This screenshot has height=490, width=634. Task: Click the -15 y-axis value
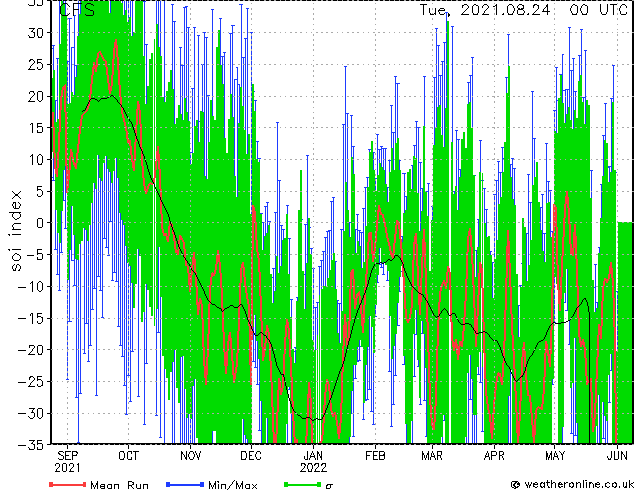[x=31, y=318]
